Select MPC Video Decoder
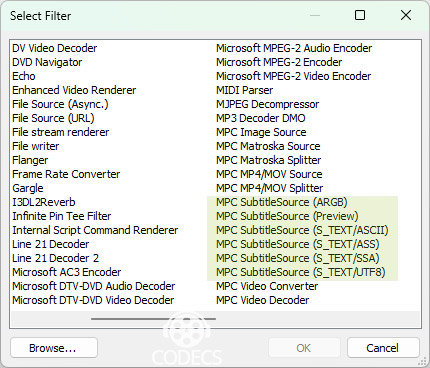This screenshot has width=430, height=368. [x=263, y=300]
